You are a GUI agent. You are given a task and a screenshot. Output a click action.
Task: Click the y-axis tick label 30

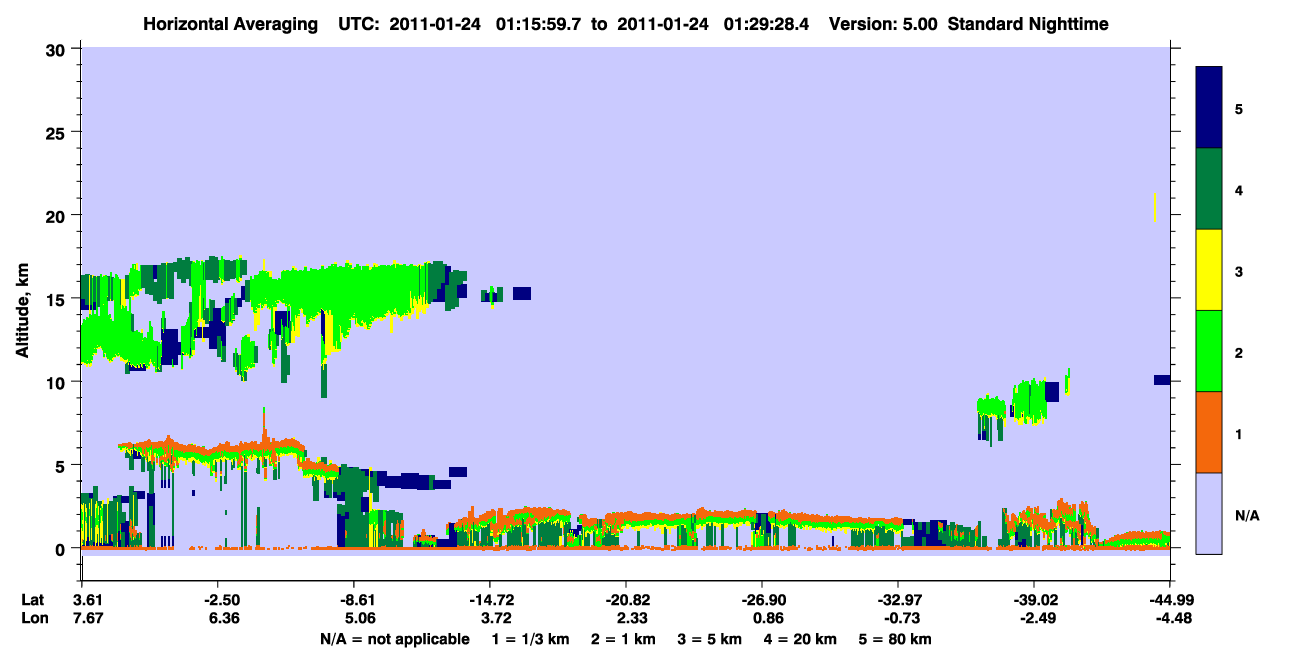coord(58,49)
